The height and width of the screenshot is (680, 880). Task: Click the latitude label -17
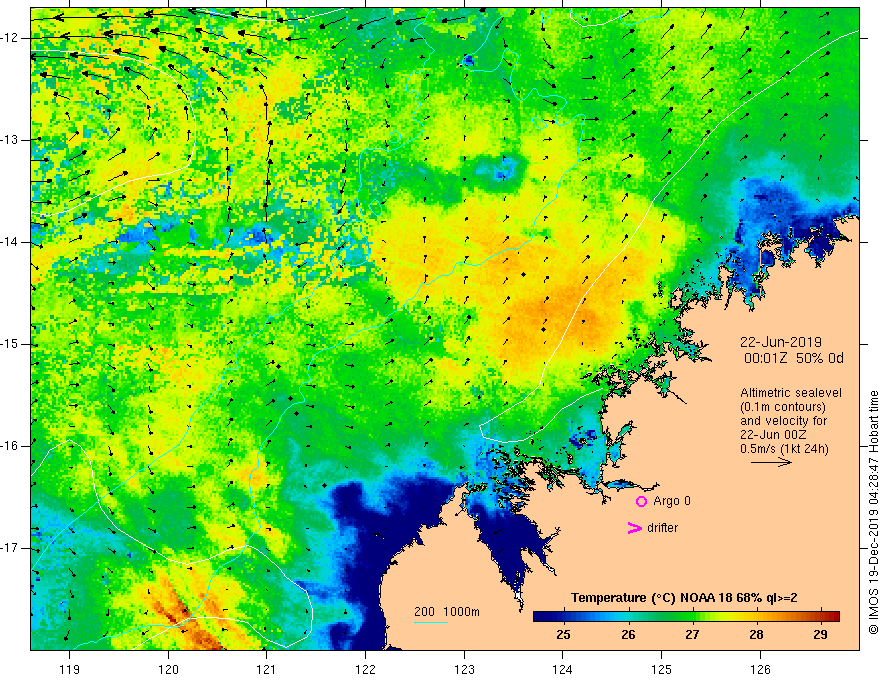click(x=10, y=548)
